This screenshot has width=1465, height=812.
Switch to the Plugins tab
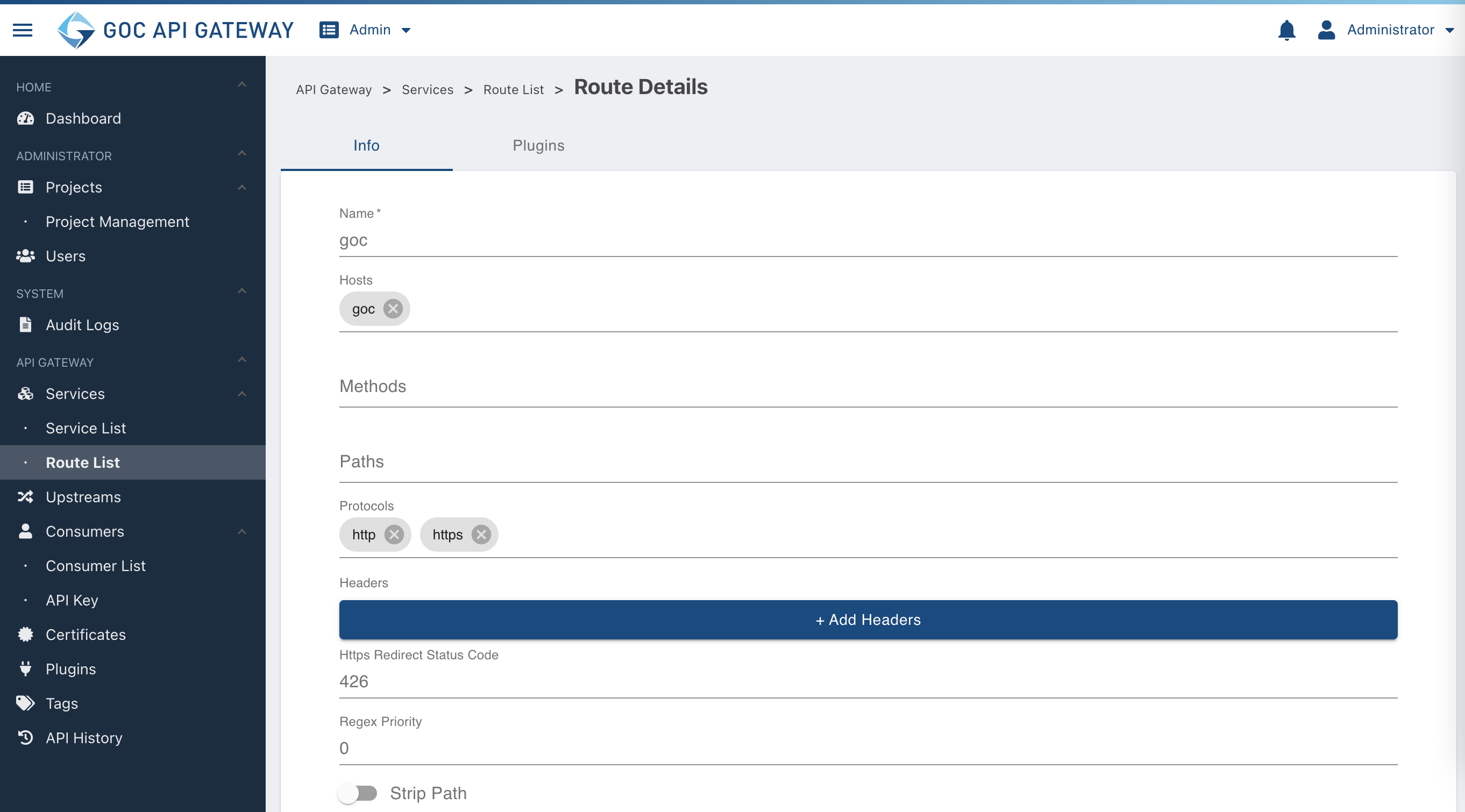point(538,146)
